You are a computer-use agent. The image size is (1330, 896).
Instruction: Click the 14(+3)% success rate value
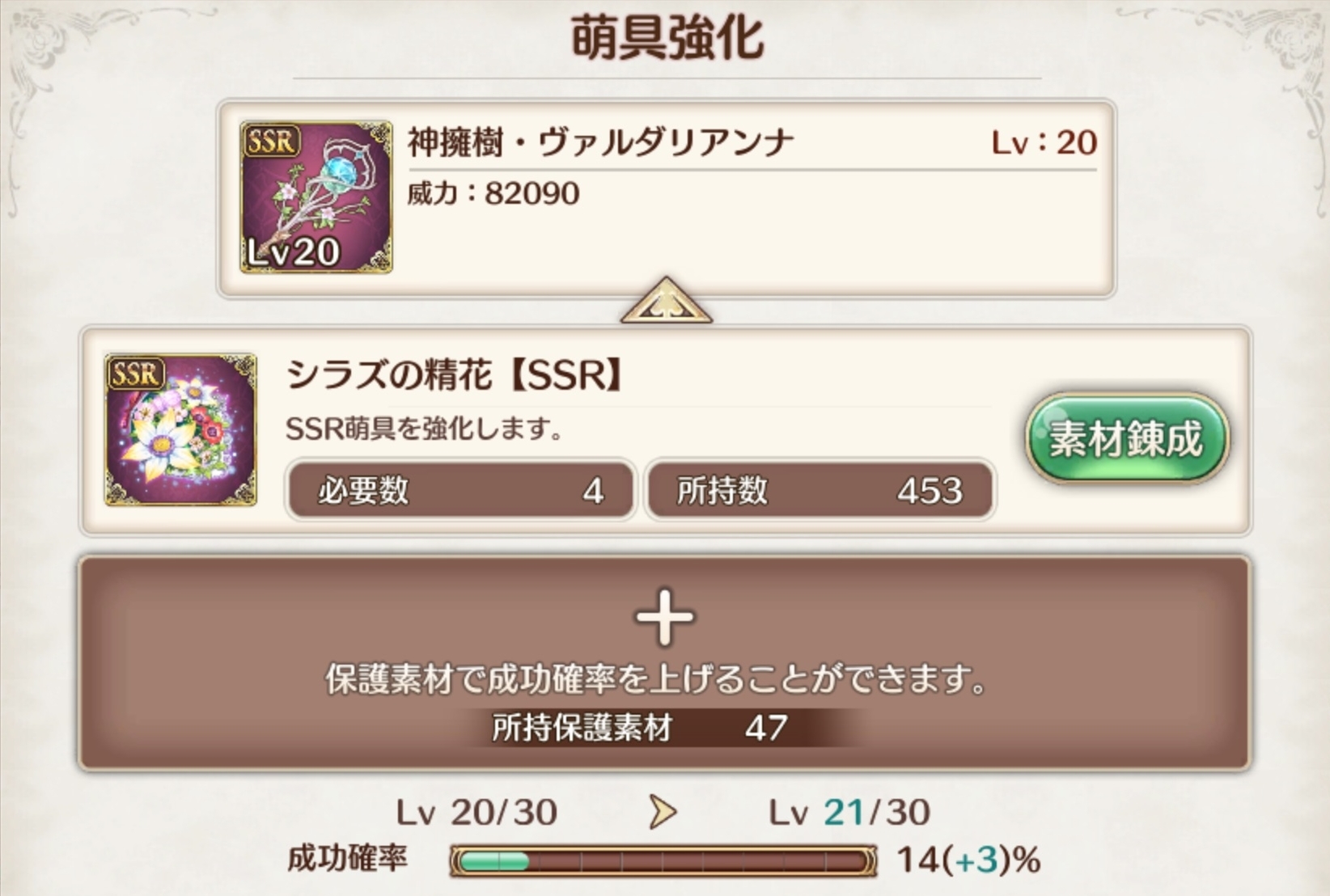point(969,860)
